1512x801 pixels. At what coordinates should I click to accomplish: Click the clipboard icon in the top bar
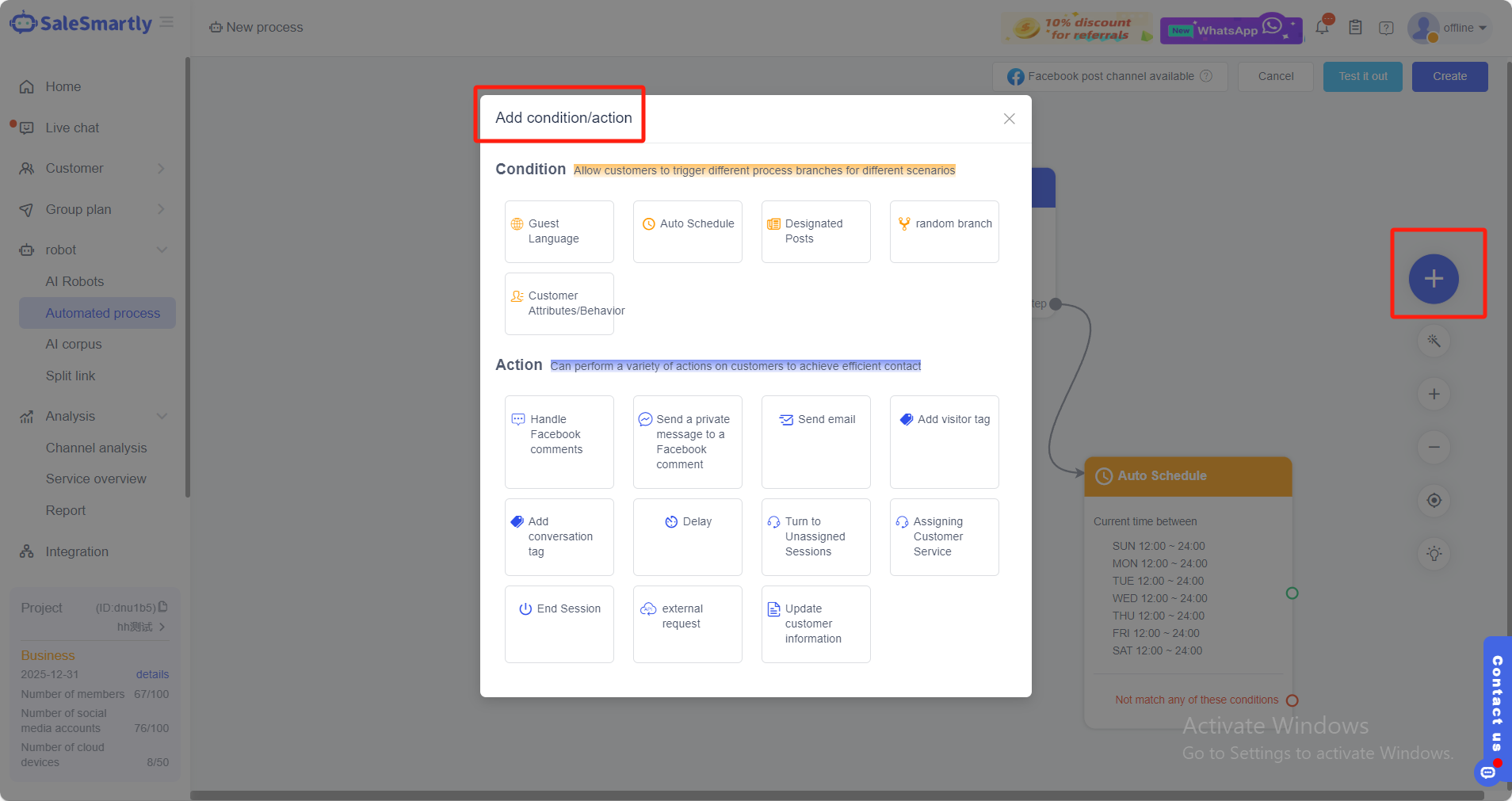[x=1354, y=27]
